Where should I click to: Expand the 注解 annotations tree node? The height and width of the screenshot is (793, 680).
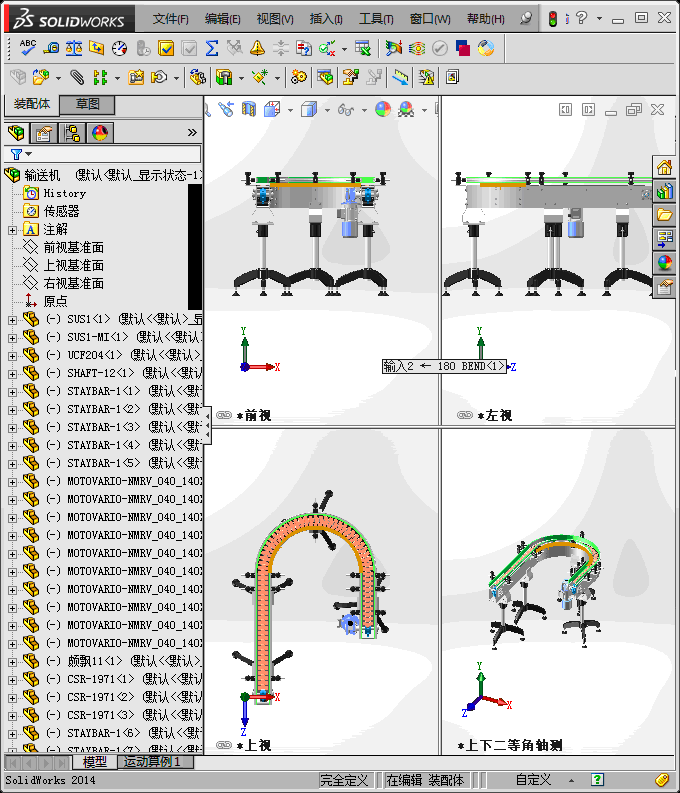click(x=12, y=230)
